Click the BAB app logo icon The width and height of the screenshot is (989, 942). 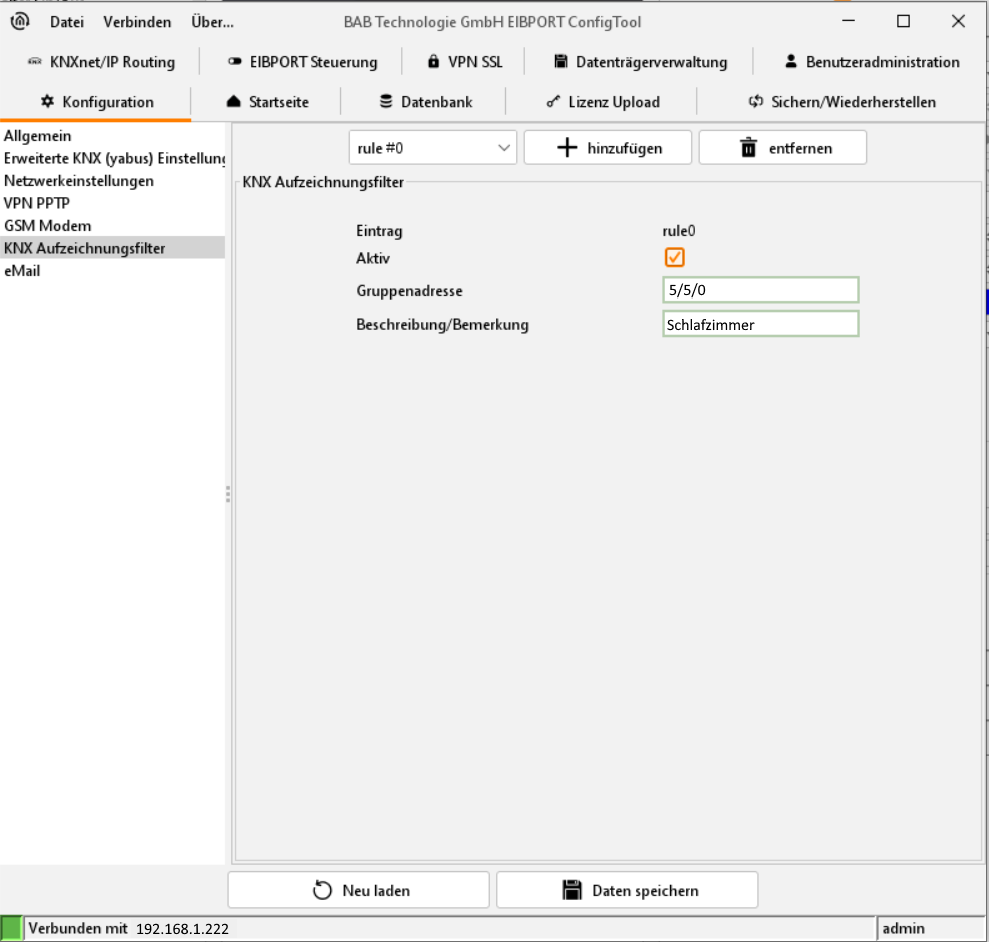pyautogui.click(x=19, y=21)
